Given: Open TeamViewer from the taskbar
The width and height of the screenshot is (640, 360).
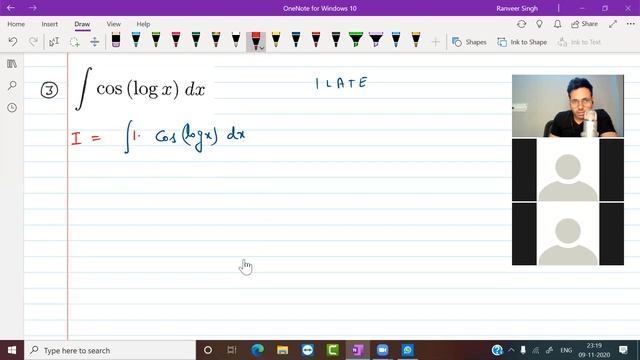Looking at the screenshot, I should 308,350.
